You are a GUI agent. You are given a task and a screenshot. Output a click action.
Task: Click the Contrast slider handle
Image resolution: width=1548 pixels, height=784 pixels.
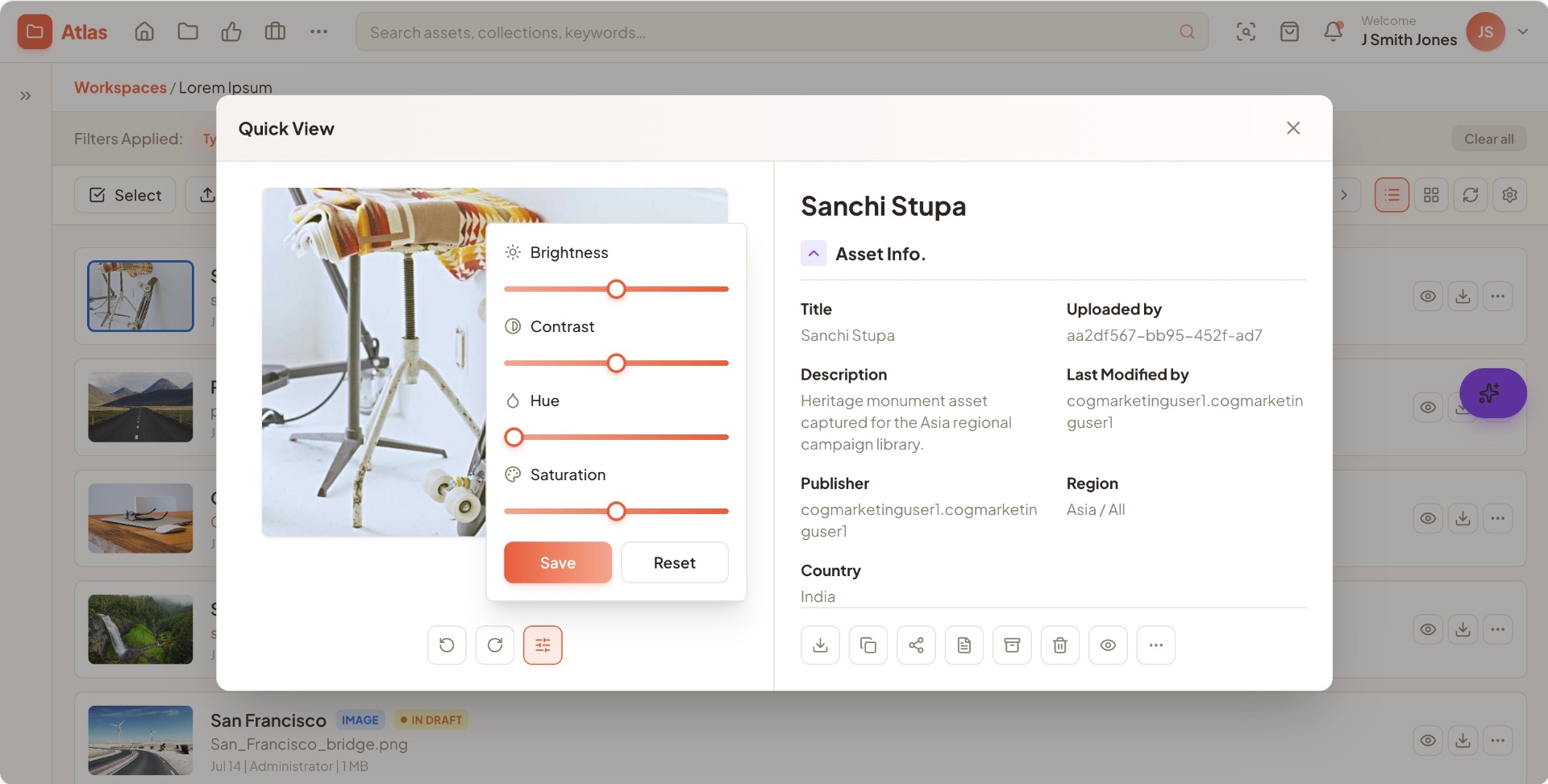[616, 363]
